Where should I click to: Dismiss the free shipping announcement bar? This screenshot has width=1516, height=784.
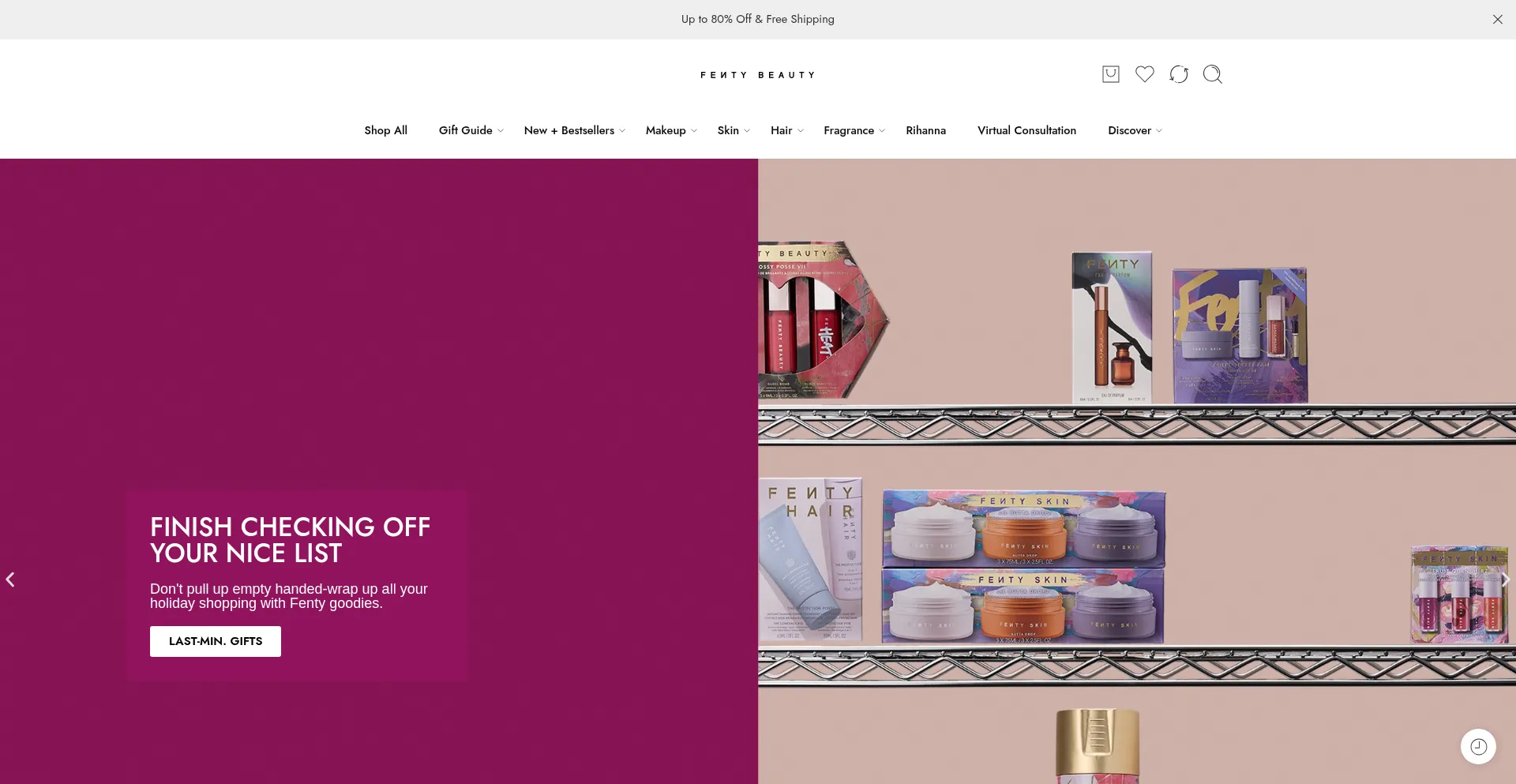point(1497,19)
